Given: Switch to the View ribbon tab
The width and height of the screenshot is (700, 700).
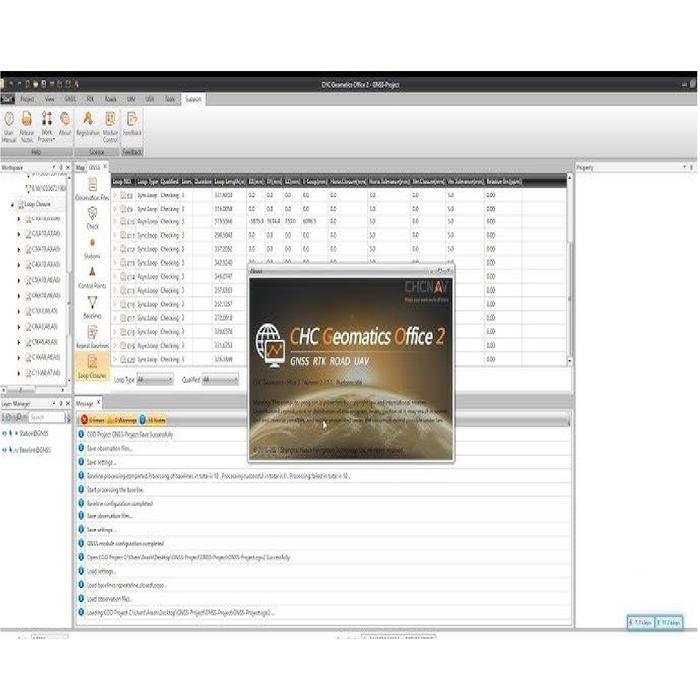Looking at the screenshot, I should click(50, 99).
